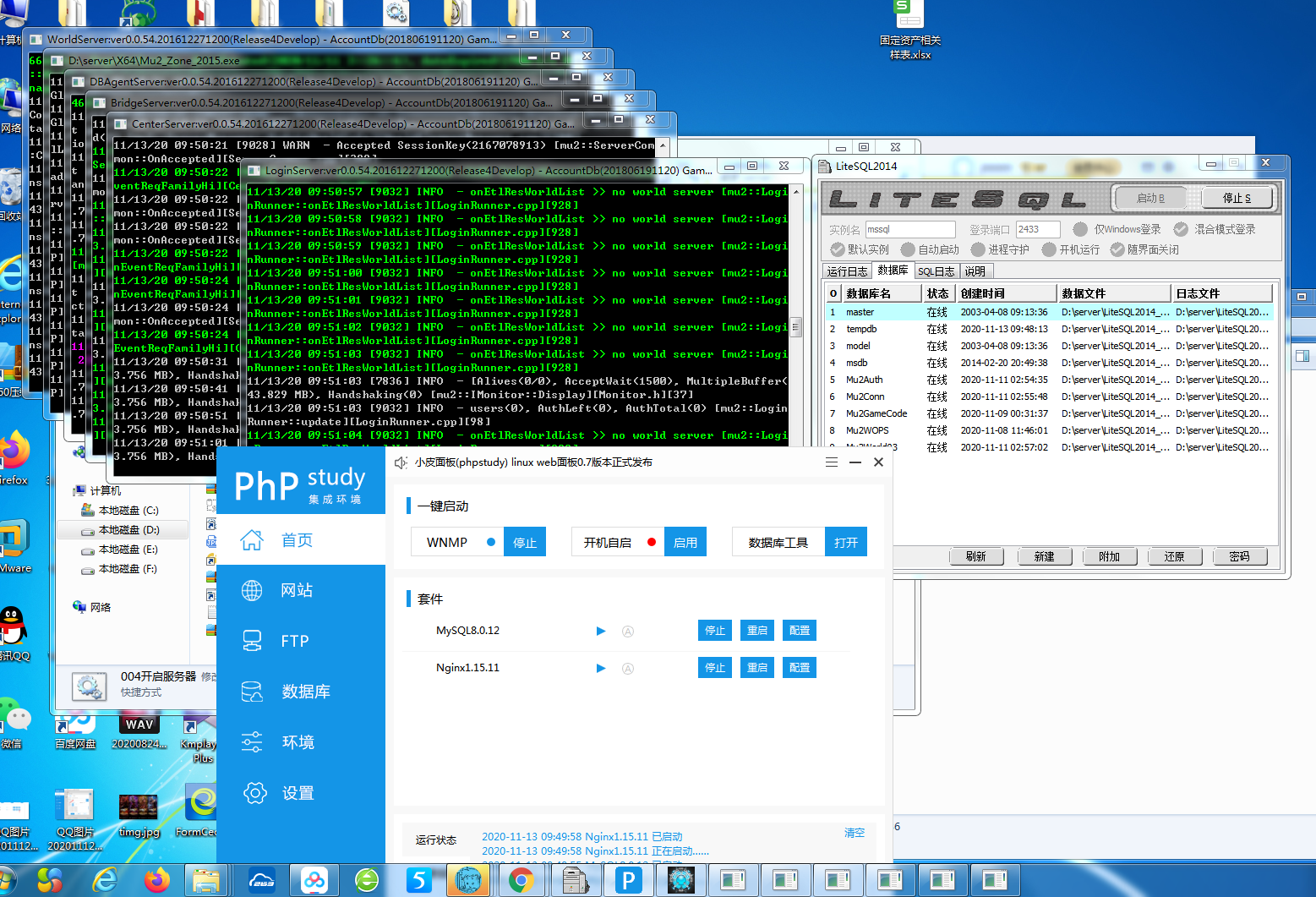1316x897 pixels.
Task: Open the 腾讯QQ penguin desktop icon
Action: coord(13,634)
